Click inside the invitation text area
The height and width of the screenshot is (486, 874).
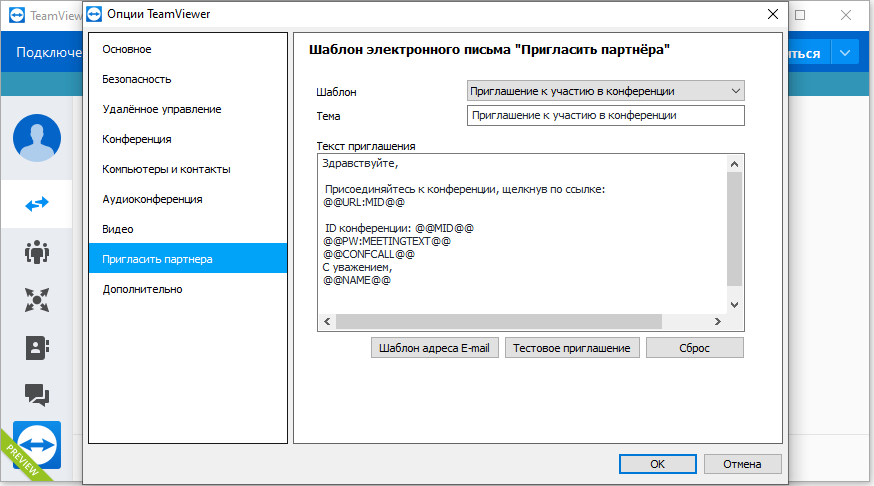(x=522, y=234)
